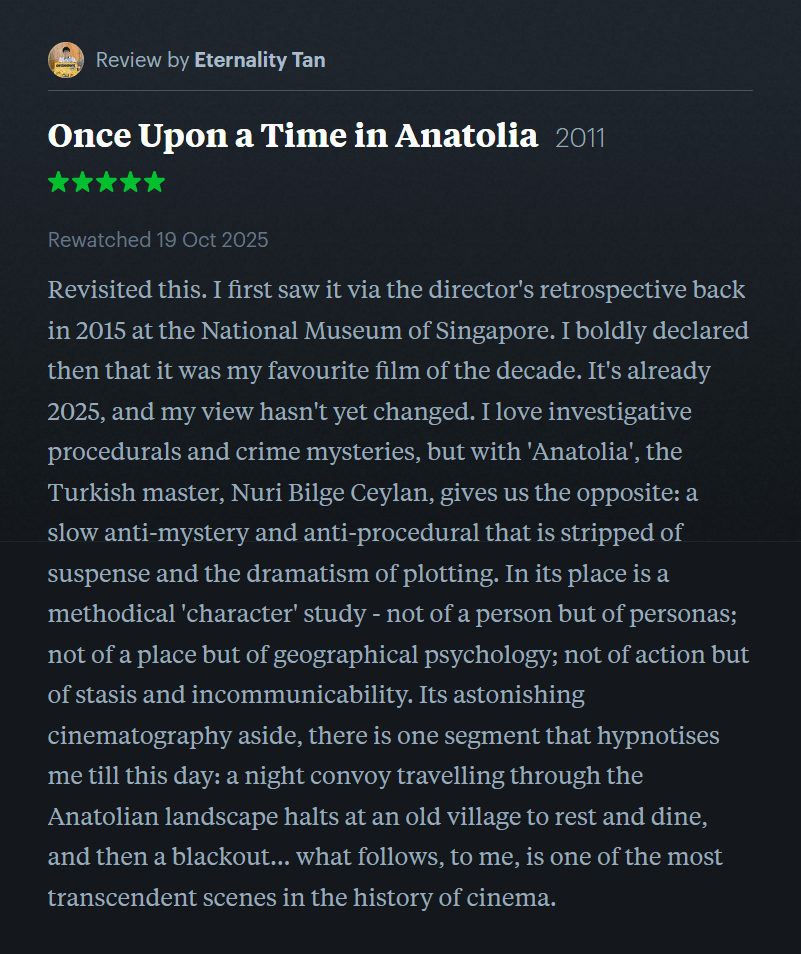The image size is (801, 954).
Task: Click the 2011 release year link
Action: 580,138
